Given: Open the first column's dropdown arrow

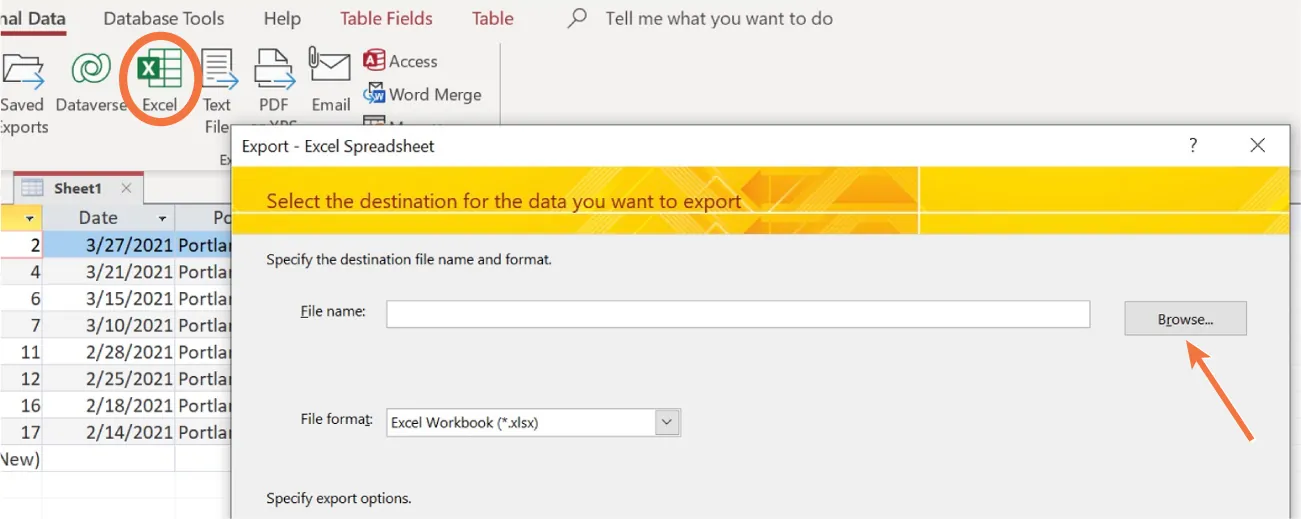Looking at the screenshot, I should [30, 218].
